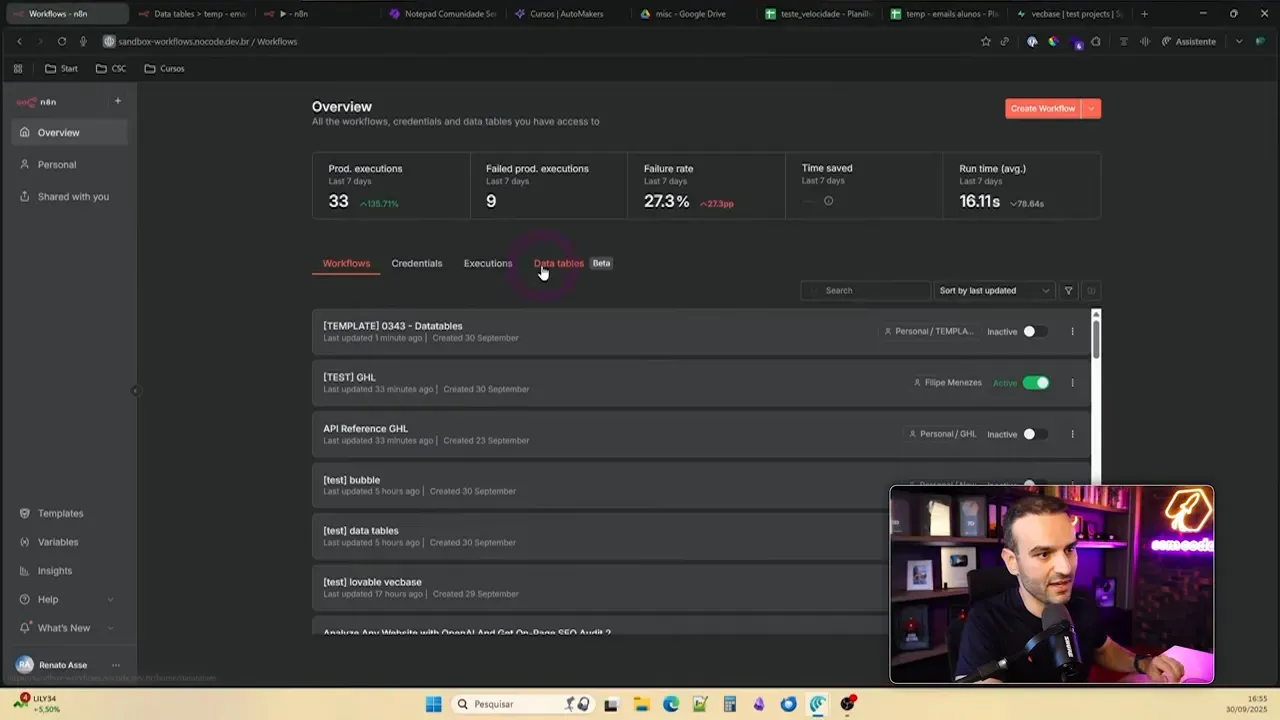The width and height of the screenshot is (1280, 720).
Task: Switch to the Data tables Beta tab
Action: pos(558,263)
